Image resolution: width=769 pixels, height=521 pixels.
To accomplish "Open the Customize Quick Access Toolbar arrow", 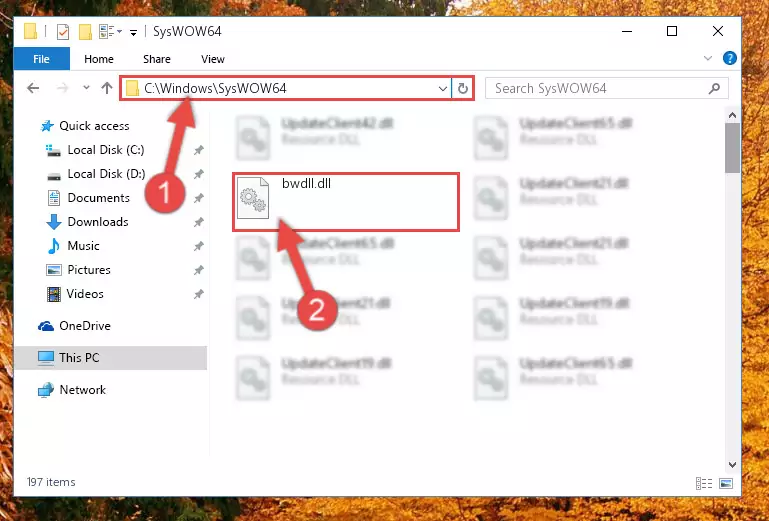I will coord(133,32).
